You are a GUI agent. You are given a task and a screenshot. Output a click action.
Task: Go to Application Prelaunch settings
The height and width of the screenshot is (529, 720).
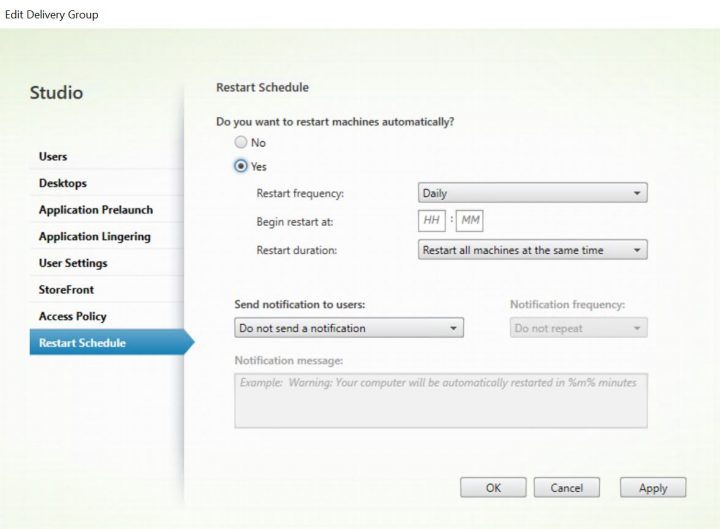click(96, 210)
